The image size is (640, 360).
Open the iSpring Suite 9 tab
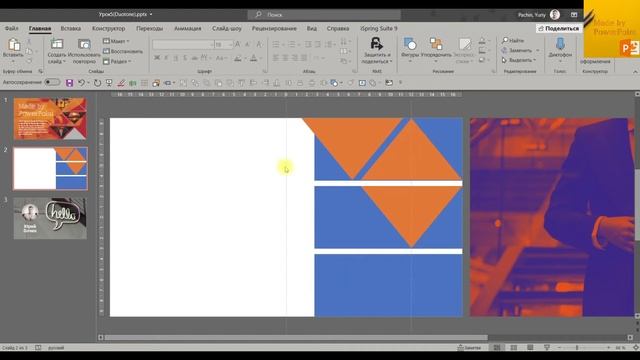coord(378,29)
